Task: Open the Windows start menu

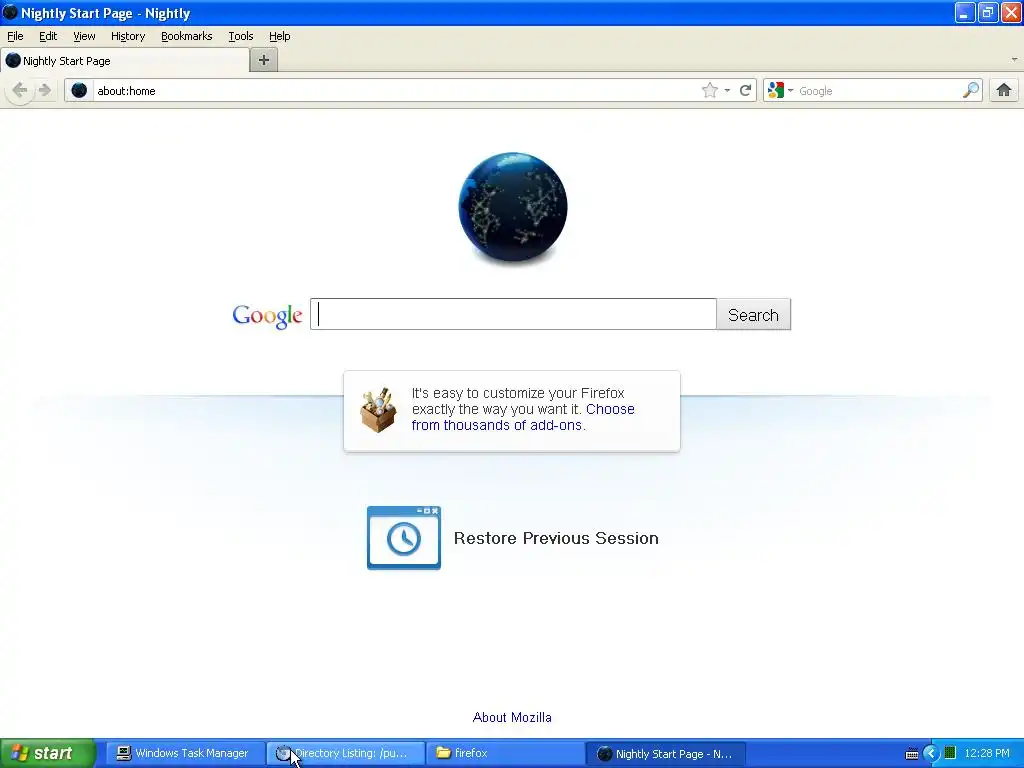Action: pos(48,753)
